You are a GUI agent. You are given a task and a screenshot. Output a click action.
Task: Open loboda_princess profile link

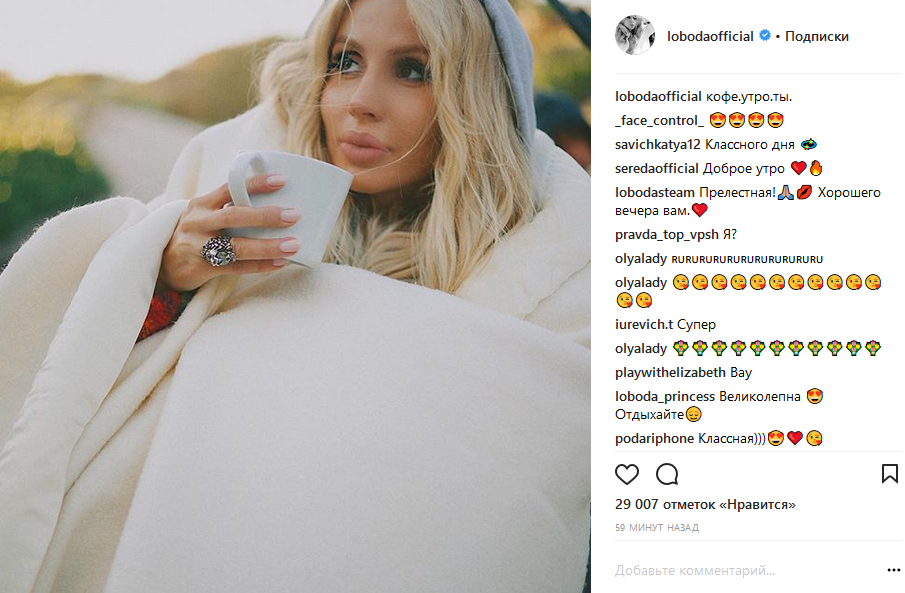tap(665, 397)
